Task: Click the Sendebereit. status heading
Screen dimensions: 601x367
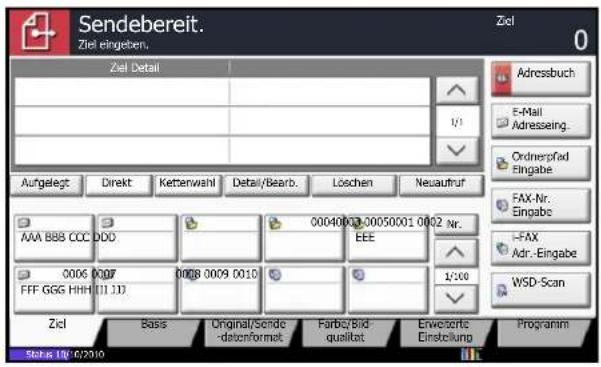Action: 141,25
